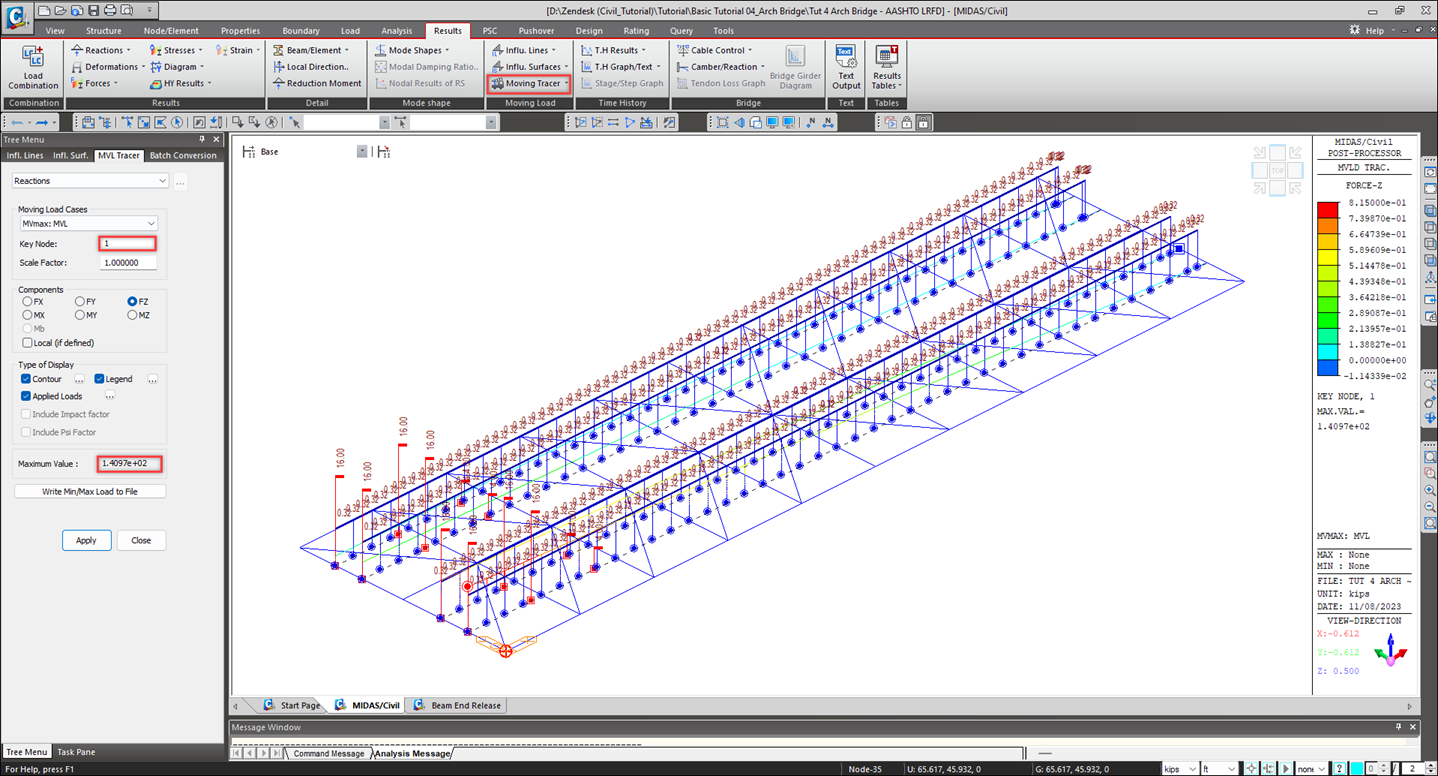Screen dimensions: 1438x776
Task: Switch to the Pushover ribbon tab
Action: click(x=536, y=31)
